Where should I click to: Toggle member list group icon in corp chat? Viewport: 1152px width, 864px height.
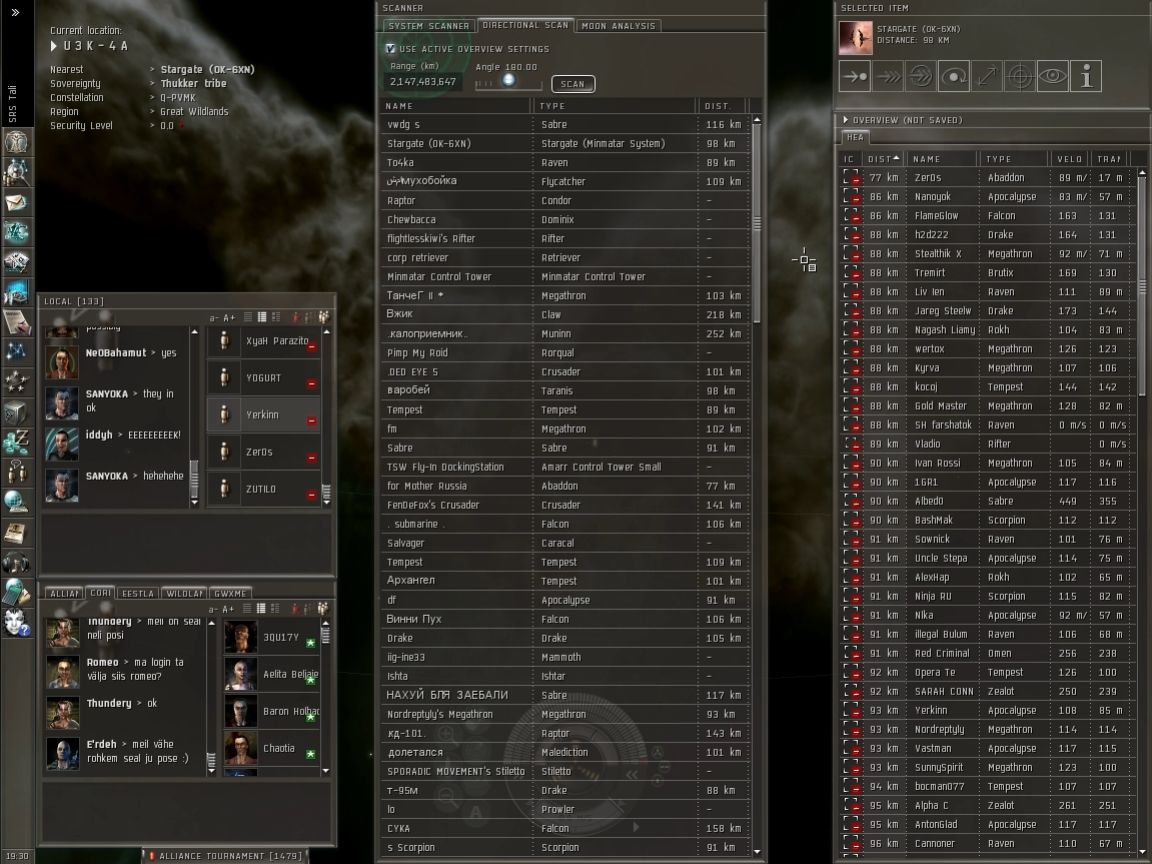click(323, 608)
